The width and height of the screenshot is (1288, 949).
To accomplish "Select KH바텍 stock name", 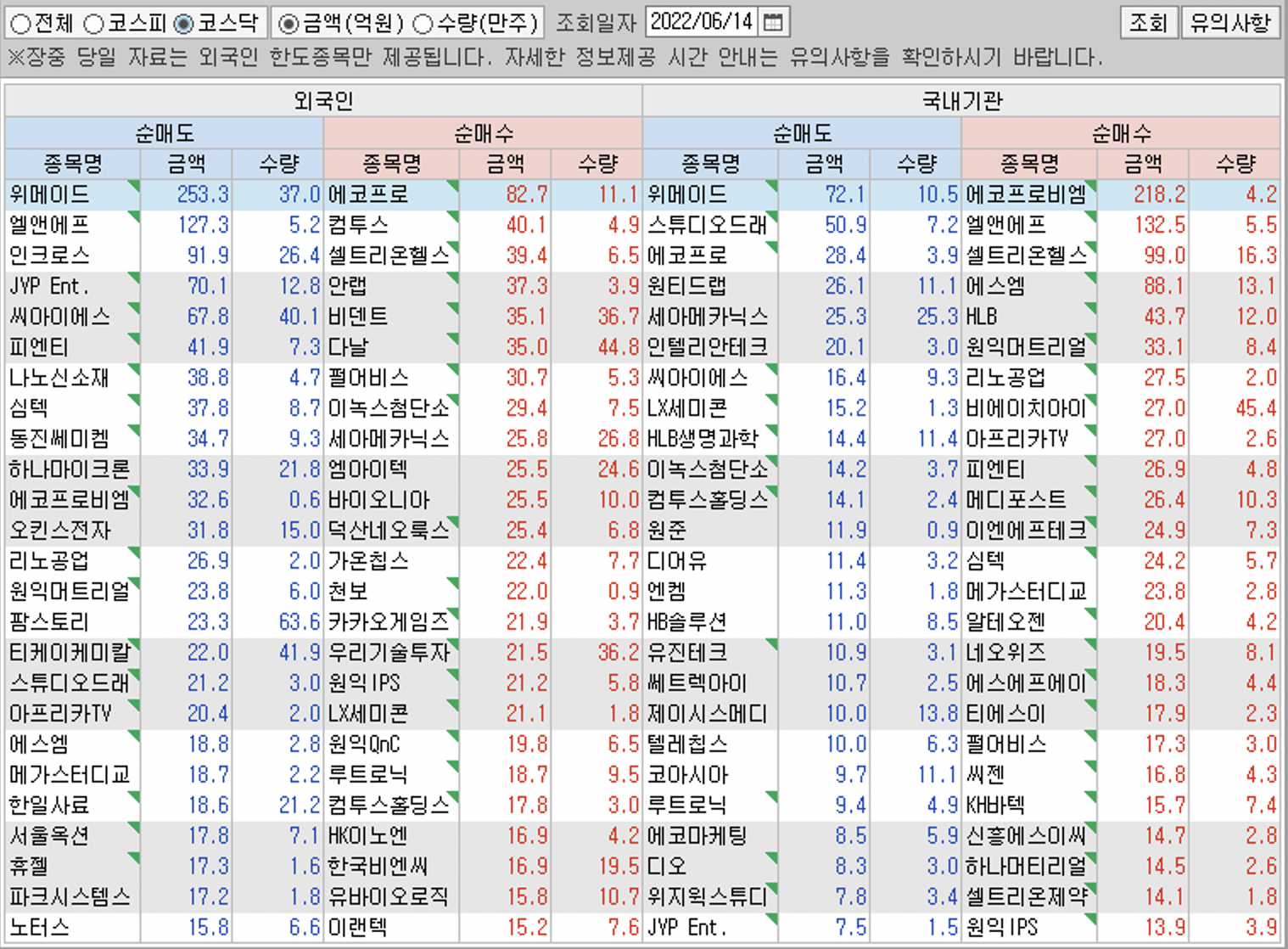I will (996, 806).
